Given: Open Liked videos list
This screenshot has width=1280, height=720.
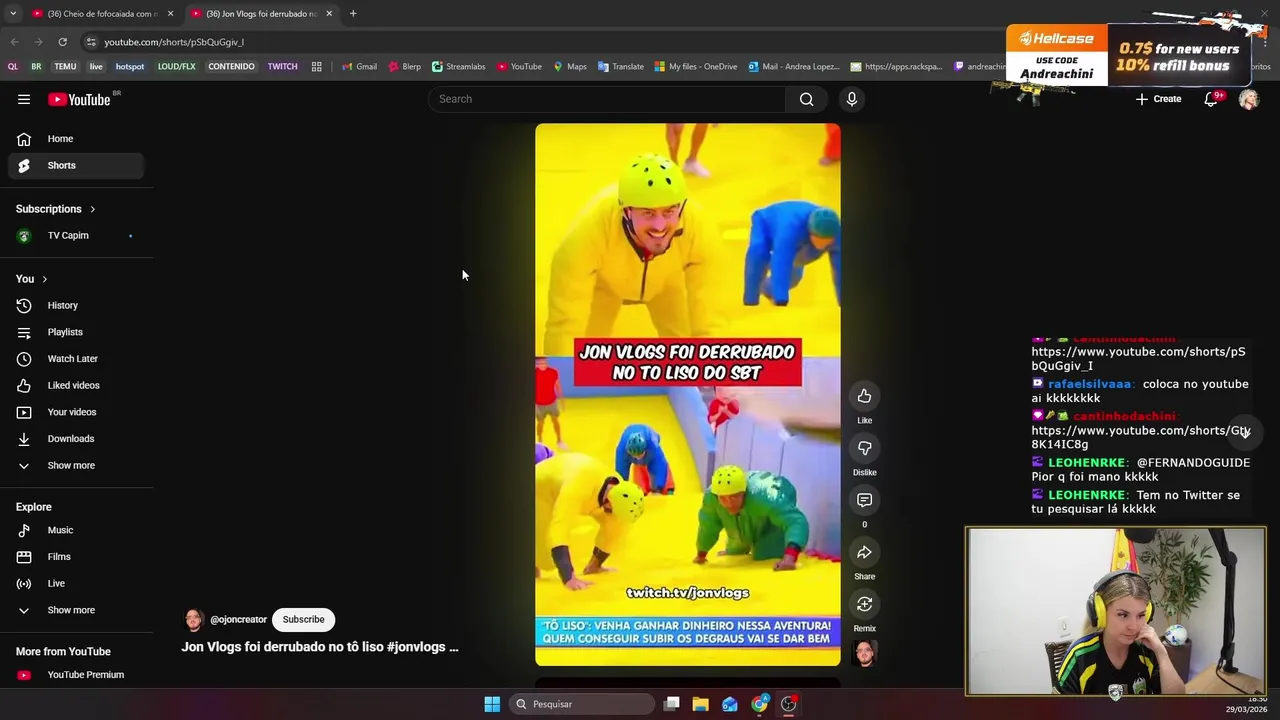Looking at the screenshot, I should click(76, 386).
